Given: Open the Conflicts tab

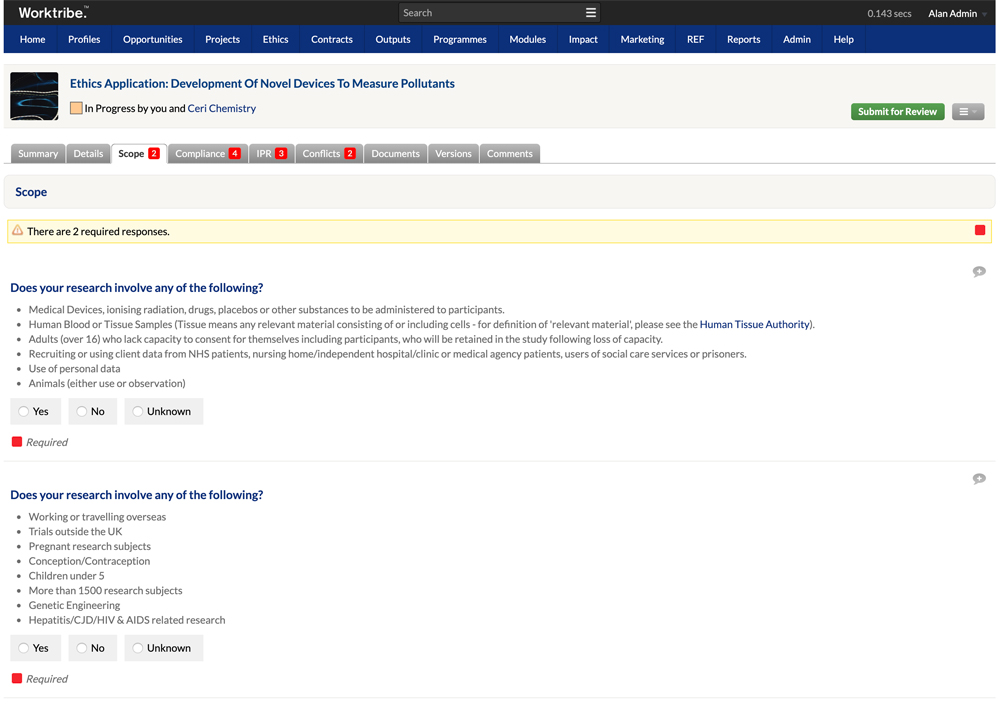Looking at the screenshot, I should [329, 154].
